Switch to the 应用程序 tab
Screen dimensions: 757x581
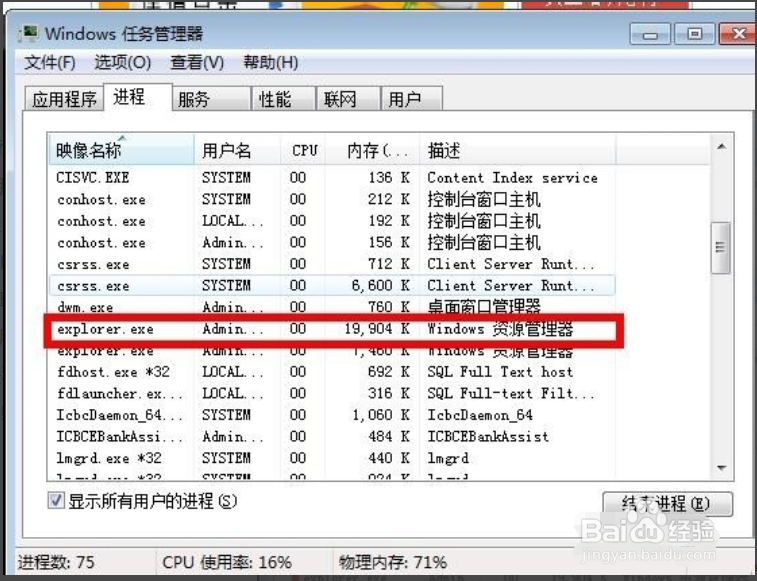(x=64, y=99)
